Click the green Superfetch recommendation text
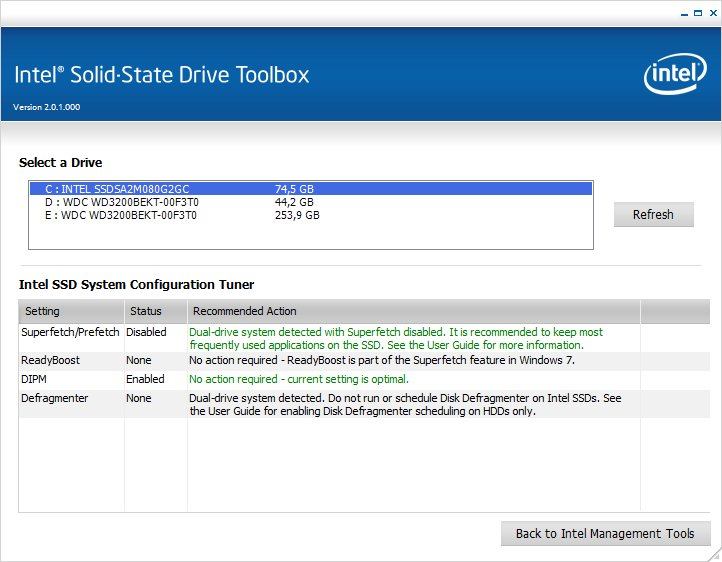This screenshot has height=562, width=722. (x=396, y=338)
